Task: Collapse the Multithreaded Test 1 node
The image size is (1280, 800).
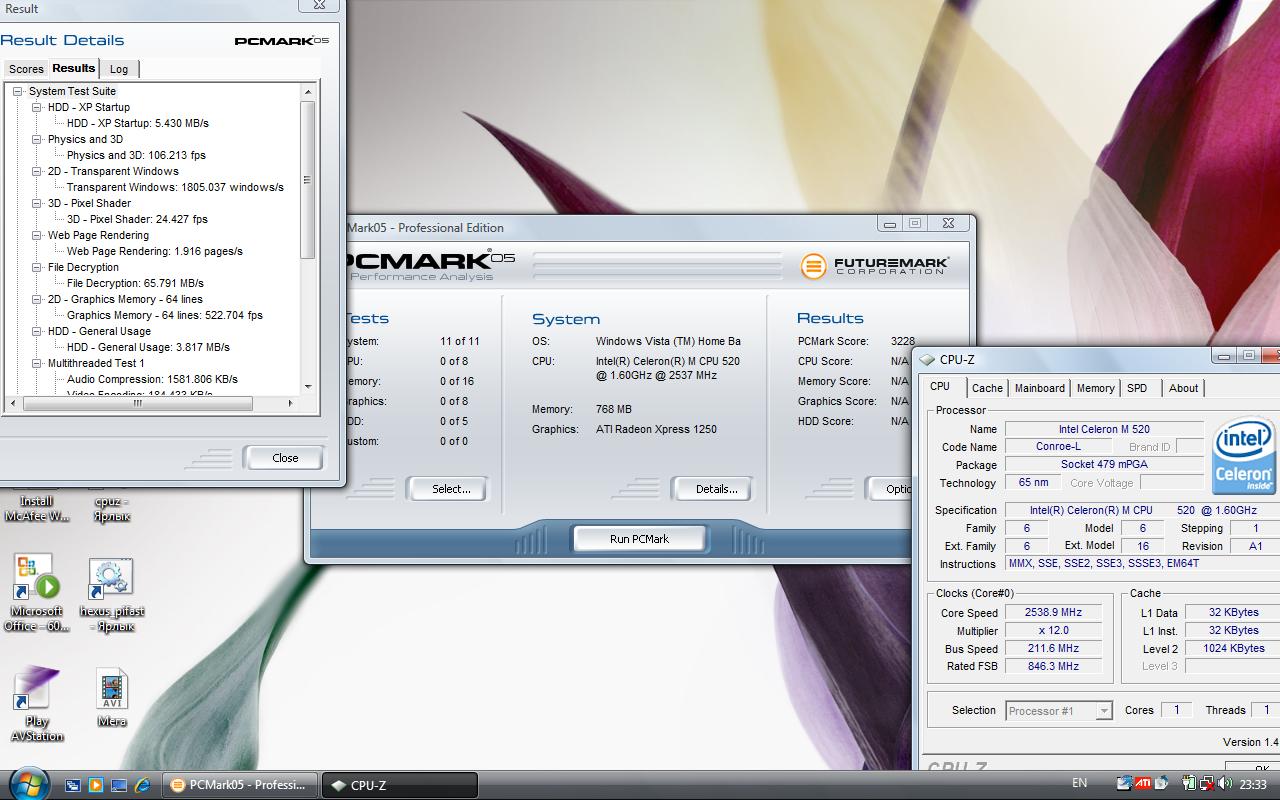Action: click(x=36, y=363)
